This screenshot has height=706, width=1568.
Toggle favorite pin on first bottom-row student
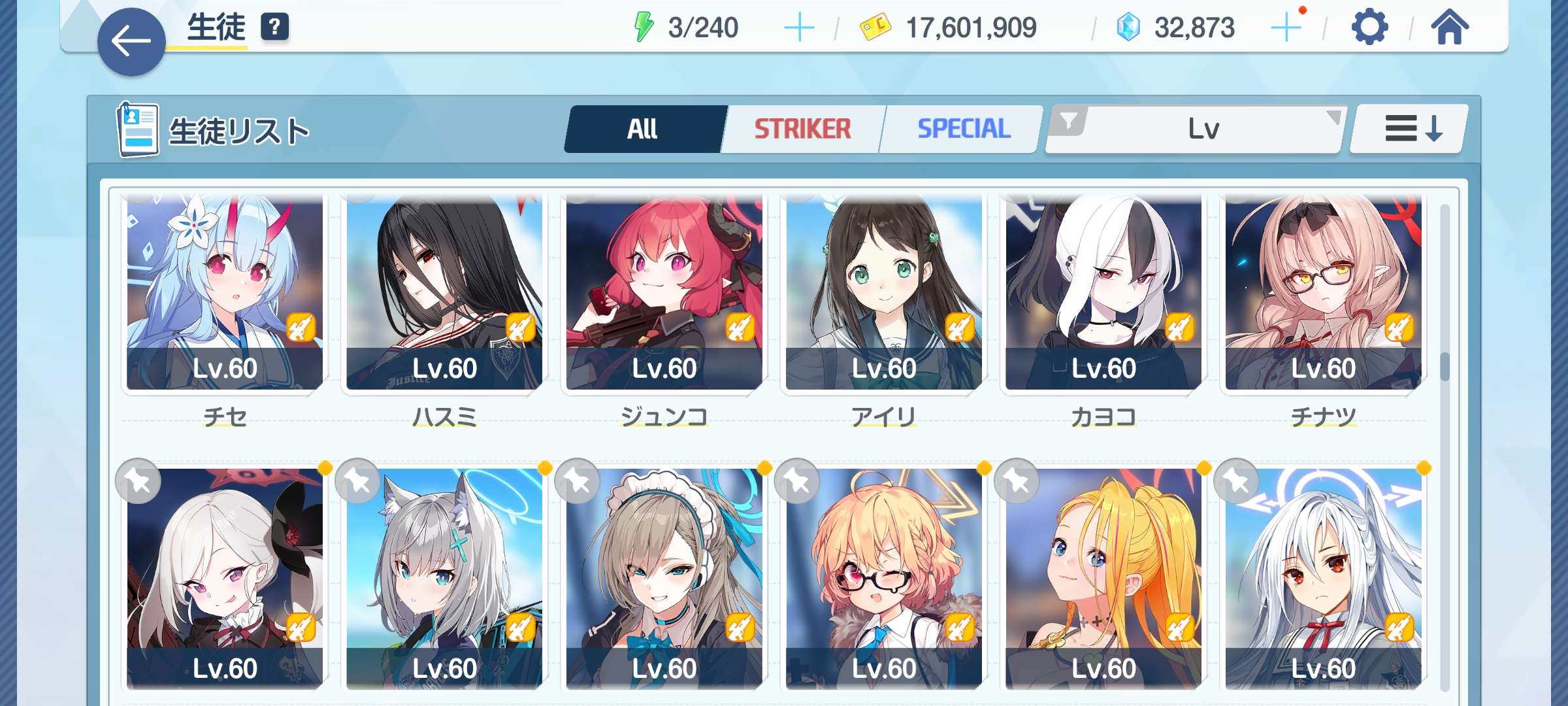(x=138, y=481)
